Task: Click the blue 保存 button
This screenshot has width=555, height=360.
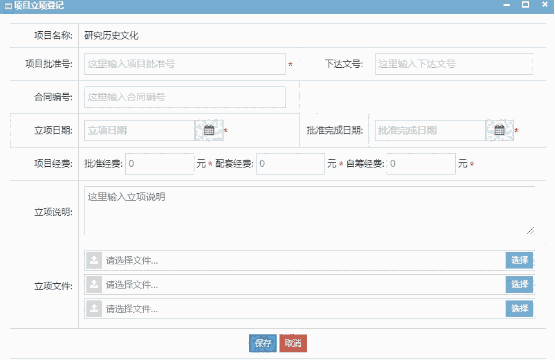Action: tap(263, 343)
